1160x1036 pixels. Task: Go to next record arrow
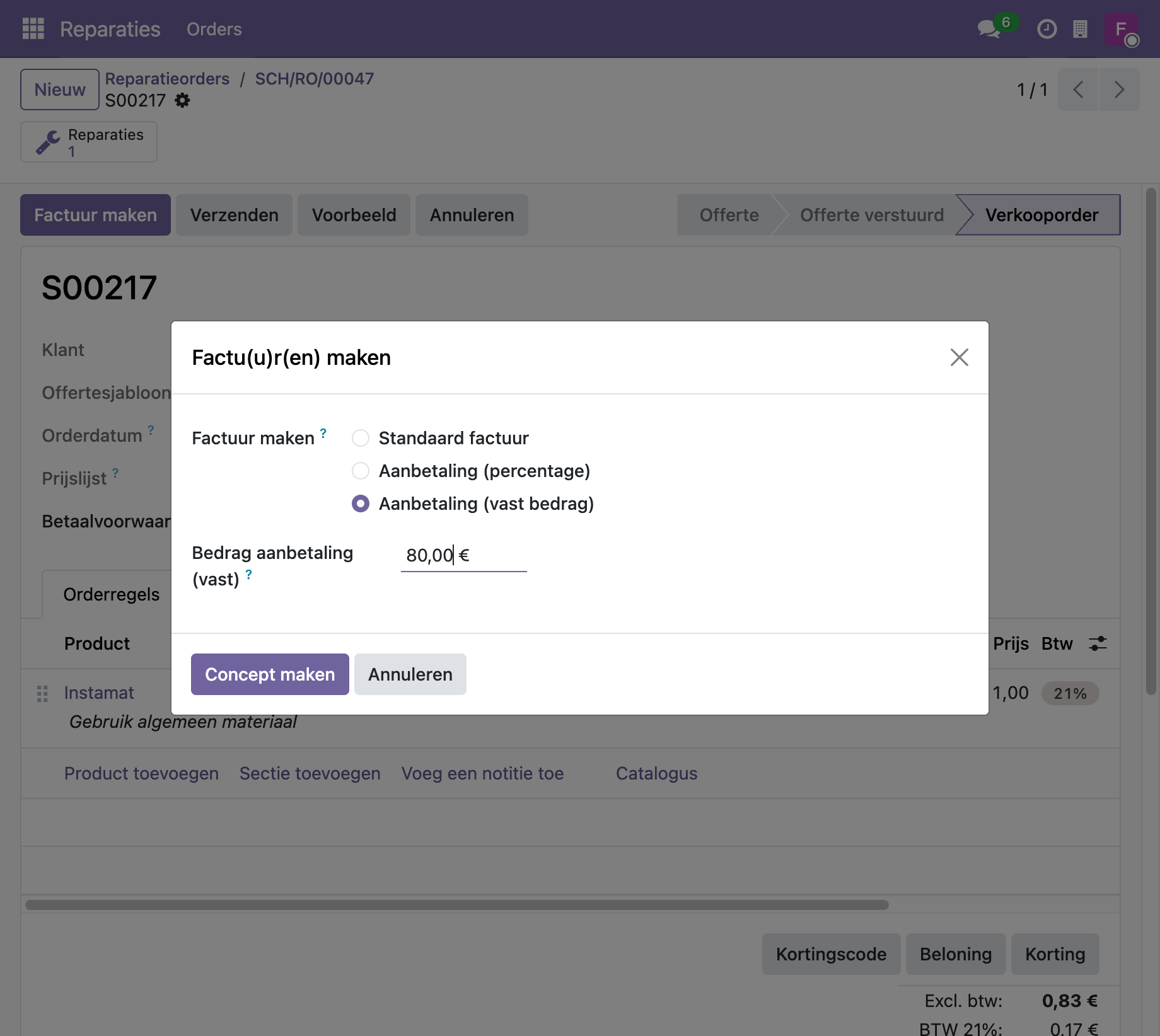tap(1119, 89)
